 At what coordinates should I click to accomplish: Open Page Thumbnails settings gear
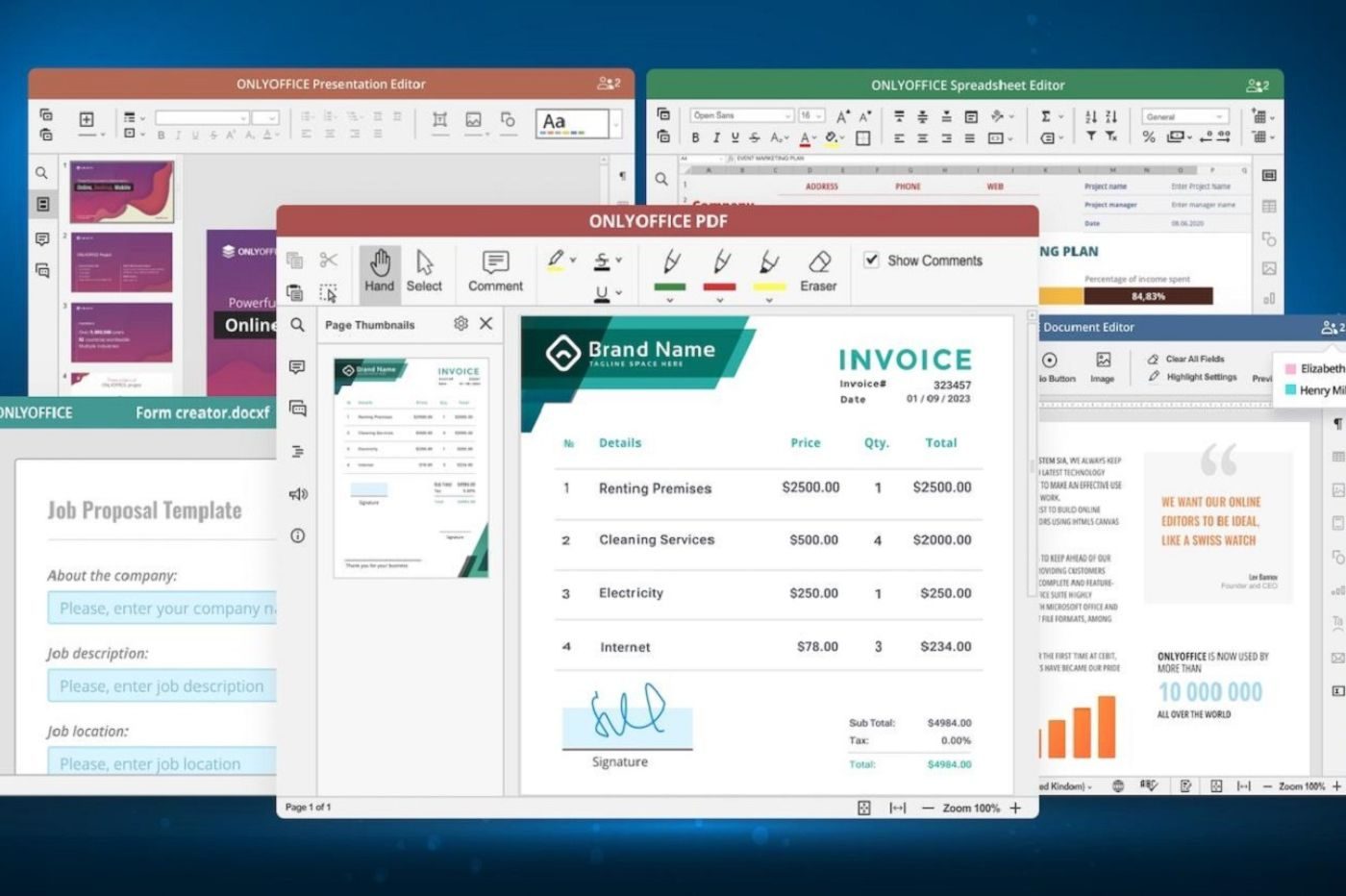[461, 324]
